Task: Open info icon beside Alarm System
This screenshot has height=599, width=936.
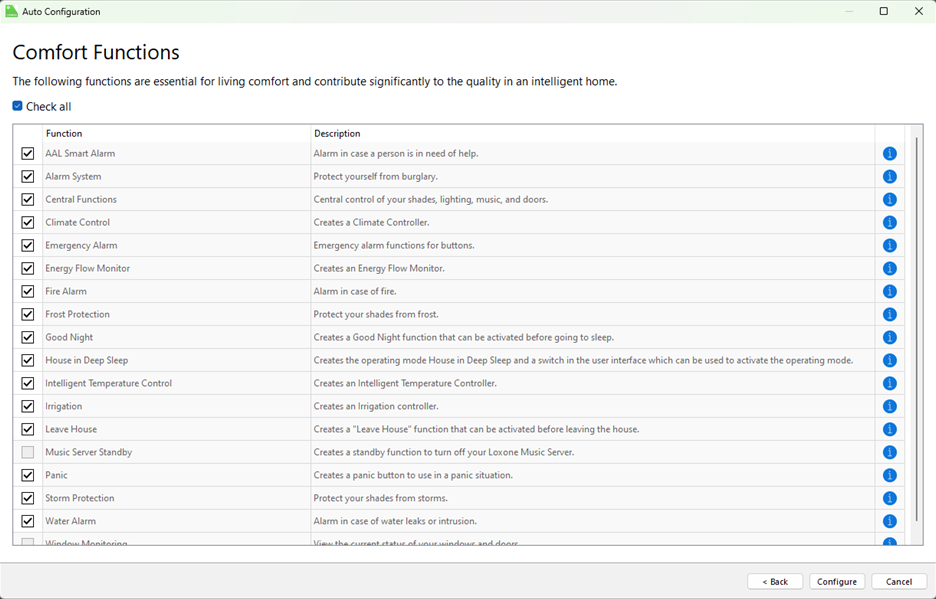Action: click(x=889, y=177)
